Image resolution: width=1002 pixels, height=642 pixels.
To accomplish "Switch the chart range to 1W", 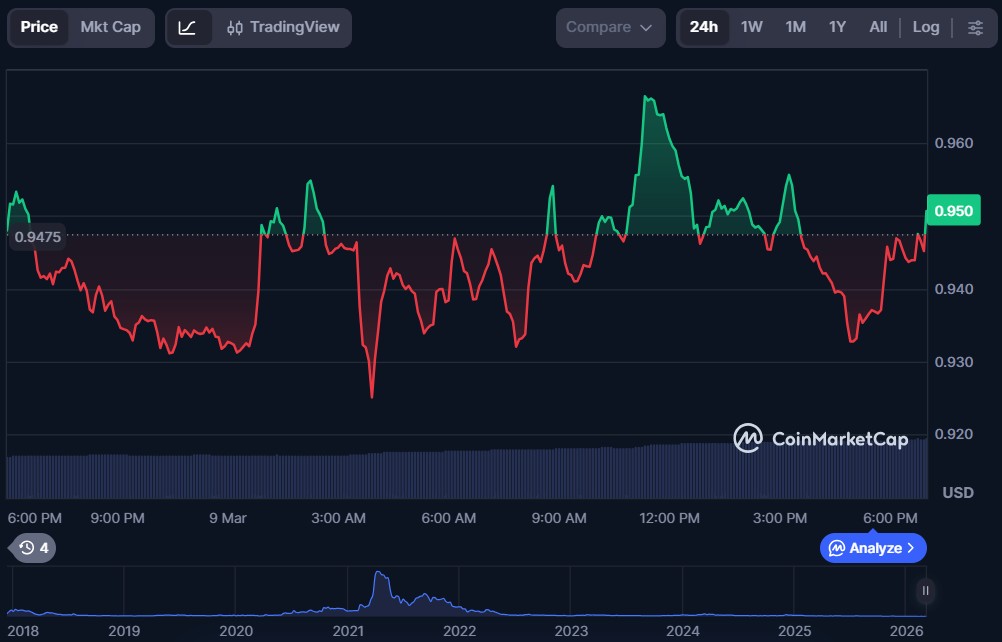I will (751, 27).
